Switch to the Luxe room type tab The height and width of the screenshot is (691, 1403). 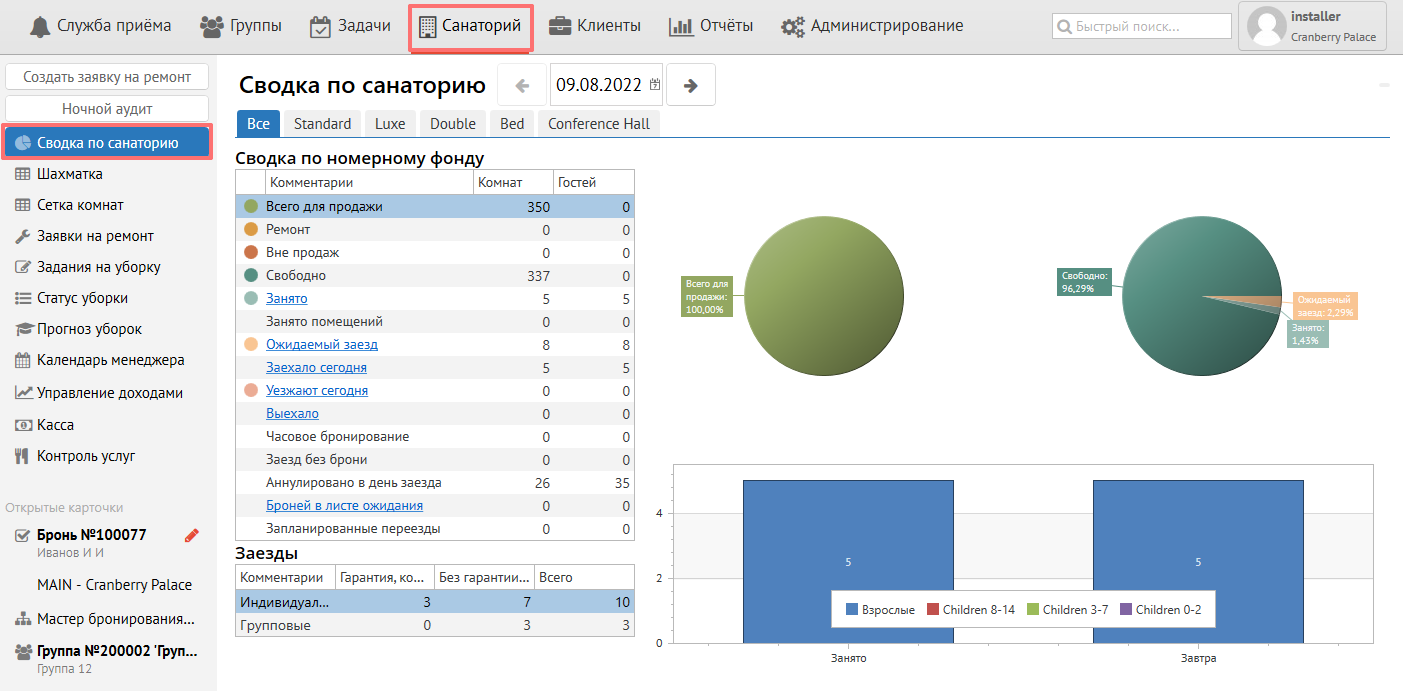pos(390,124)
